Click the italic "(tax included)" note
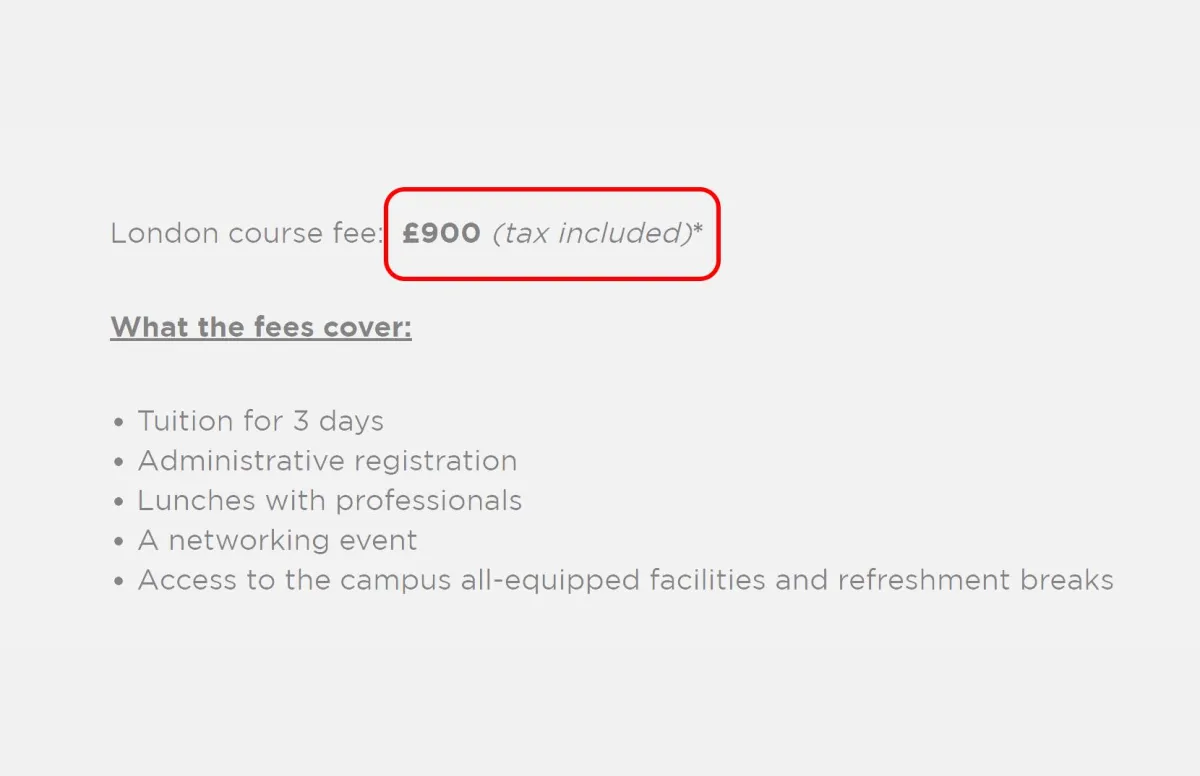 592,234
